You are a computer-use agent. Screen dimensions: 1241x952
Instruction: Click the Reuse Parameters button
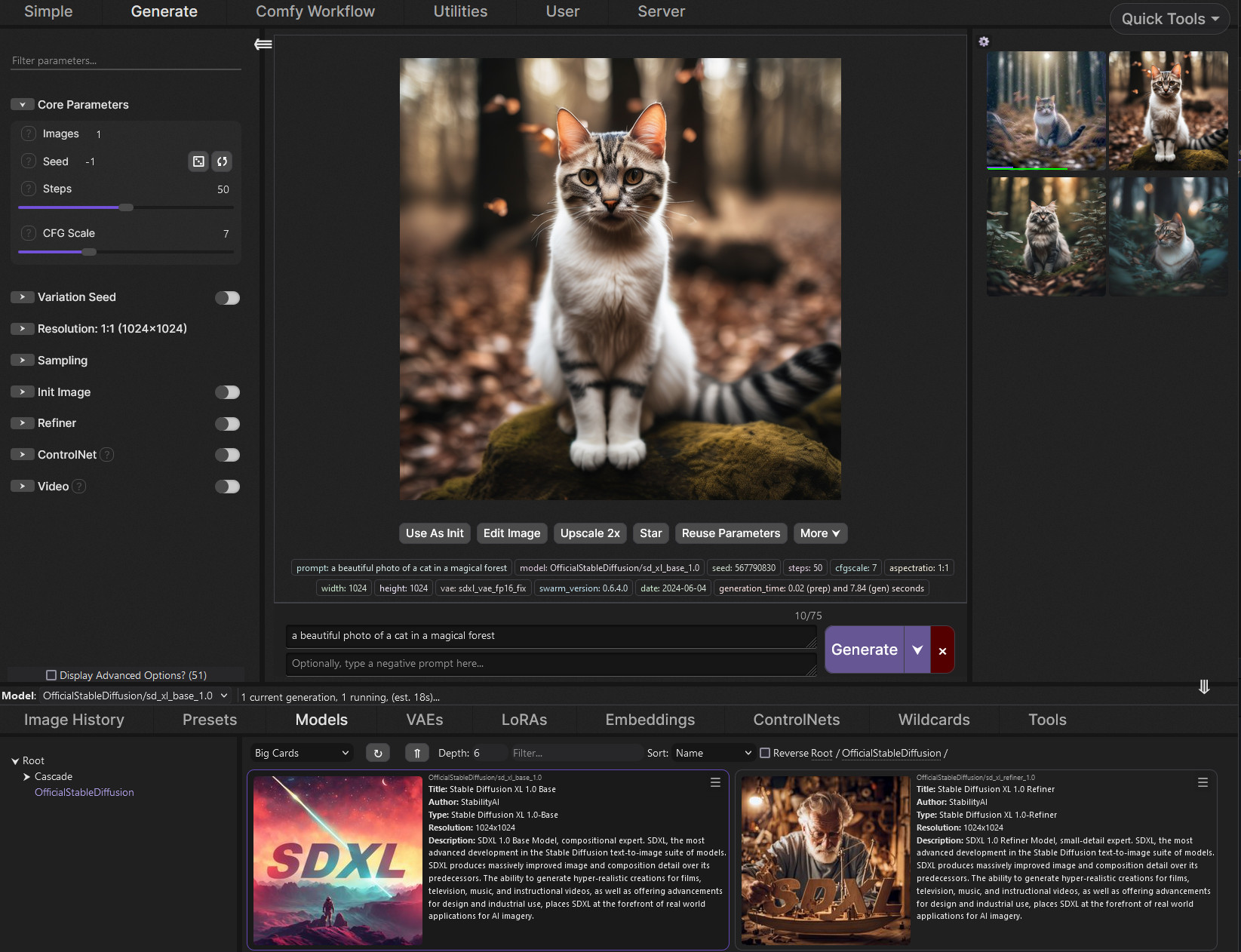(x=730, y=533)
